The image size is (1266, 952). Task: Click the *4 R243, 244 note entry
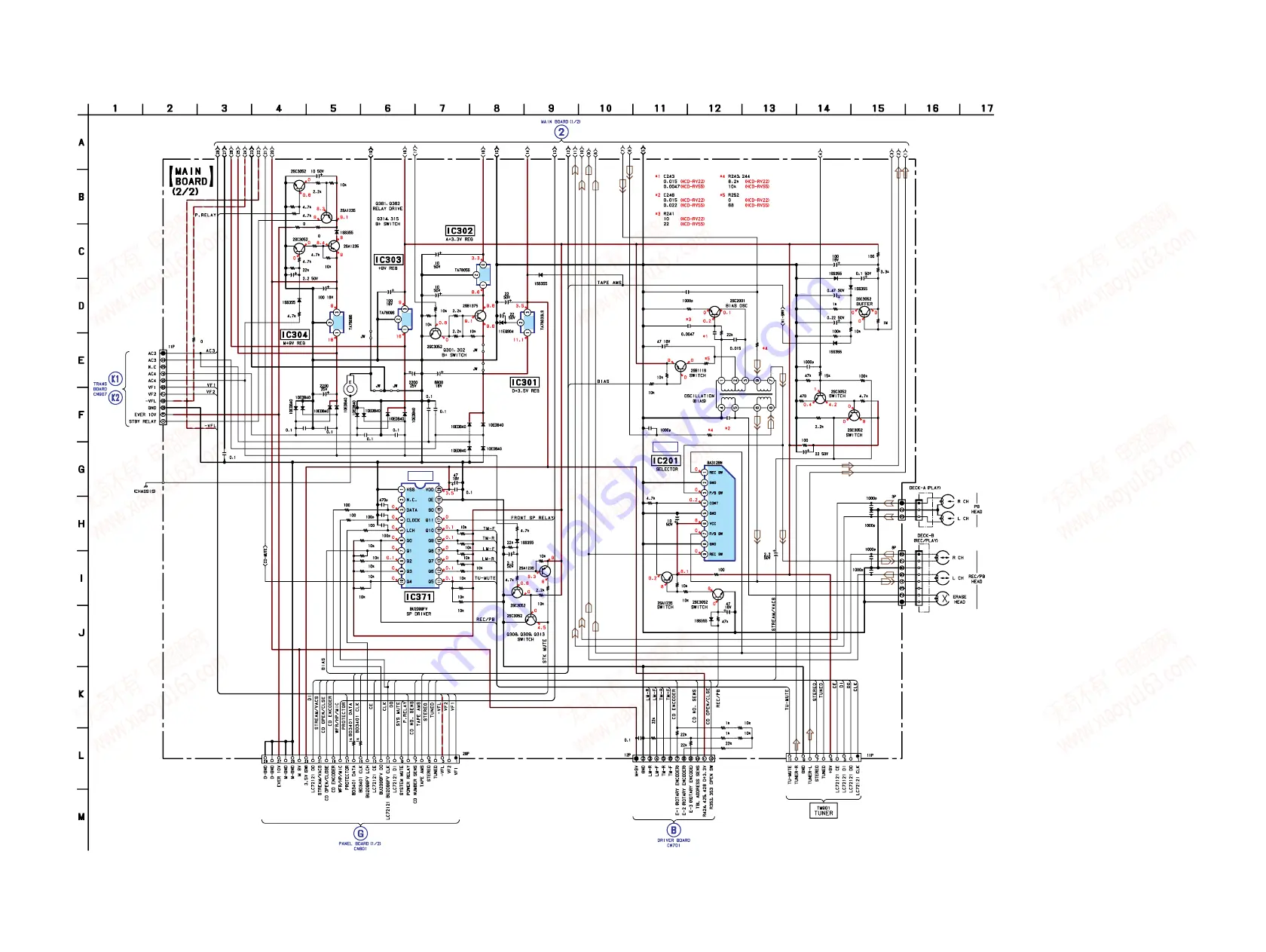(x=745, y=181)
